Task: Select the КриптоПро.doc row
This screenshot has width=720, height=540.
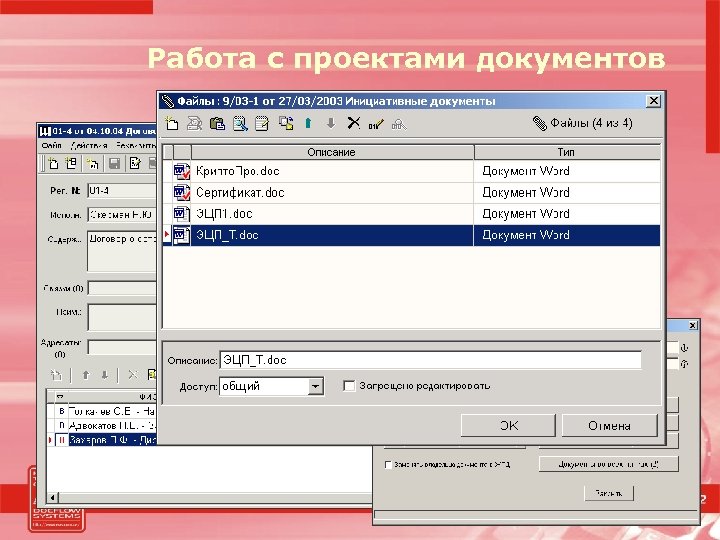Action: pos(411,171)
